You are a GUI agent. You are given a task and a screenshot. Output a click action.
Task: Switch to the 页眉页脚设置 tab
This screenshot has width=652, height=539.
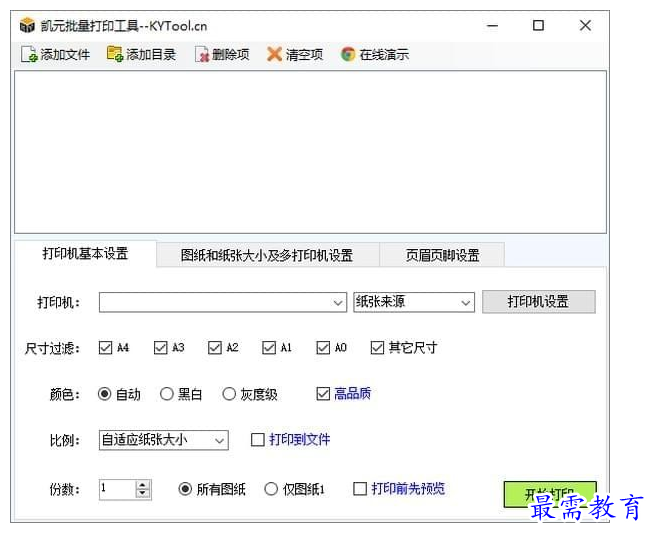442,255
